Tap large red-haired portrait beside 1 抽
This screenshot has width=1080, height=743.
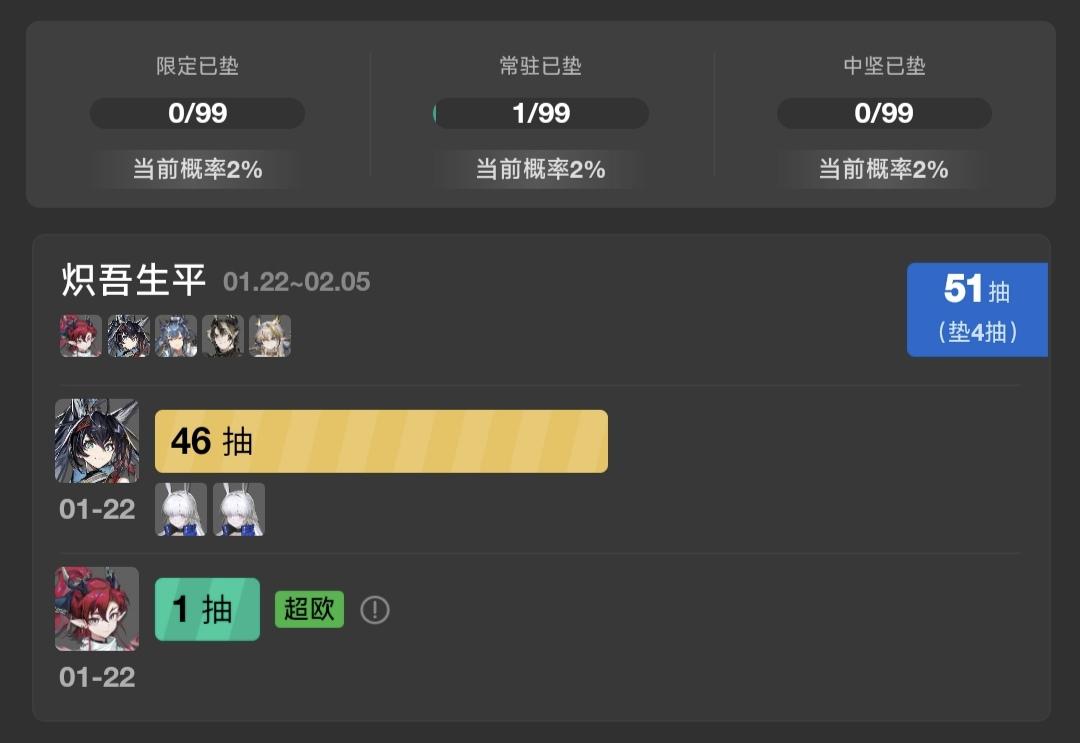coord(97,609)
